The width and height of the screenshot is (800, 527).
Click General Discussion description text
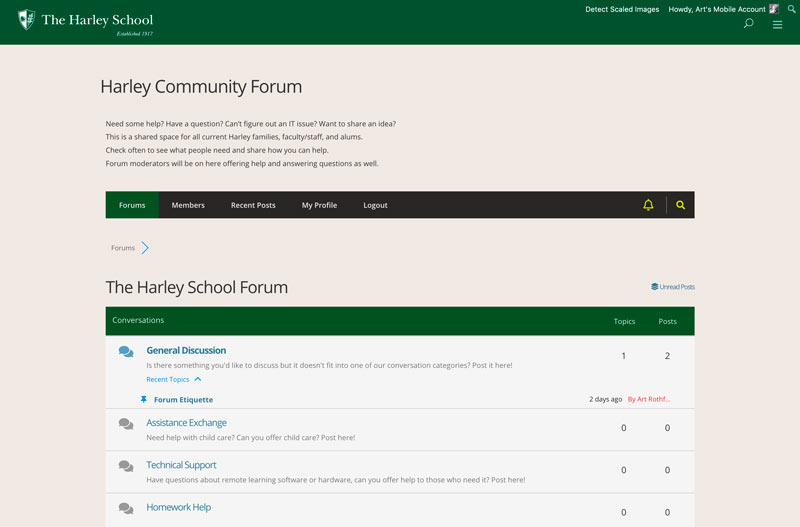pyautogui.click(x=329, y=365)
